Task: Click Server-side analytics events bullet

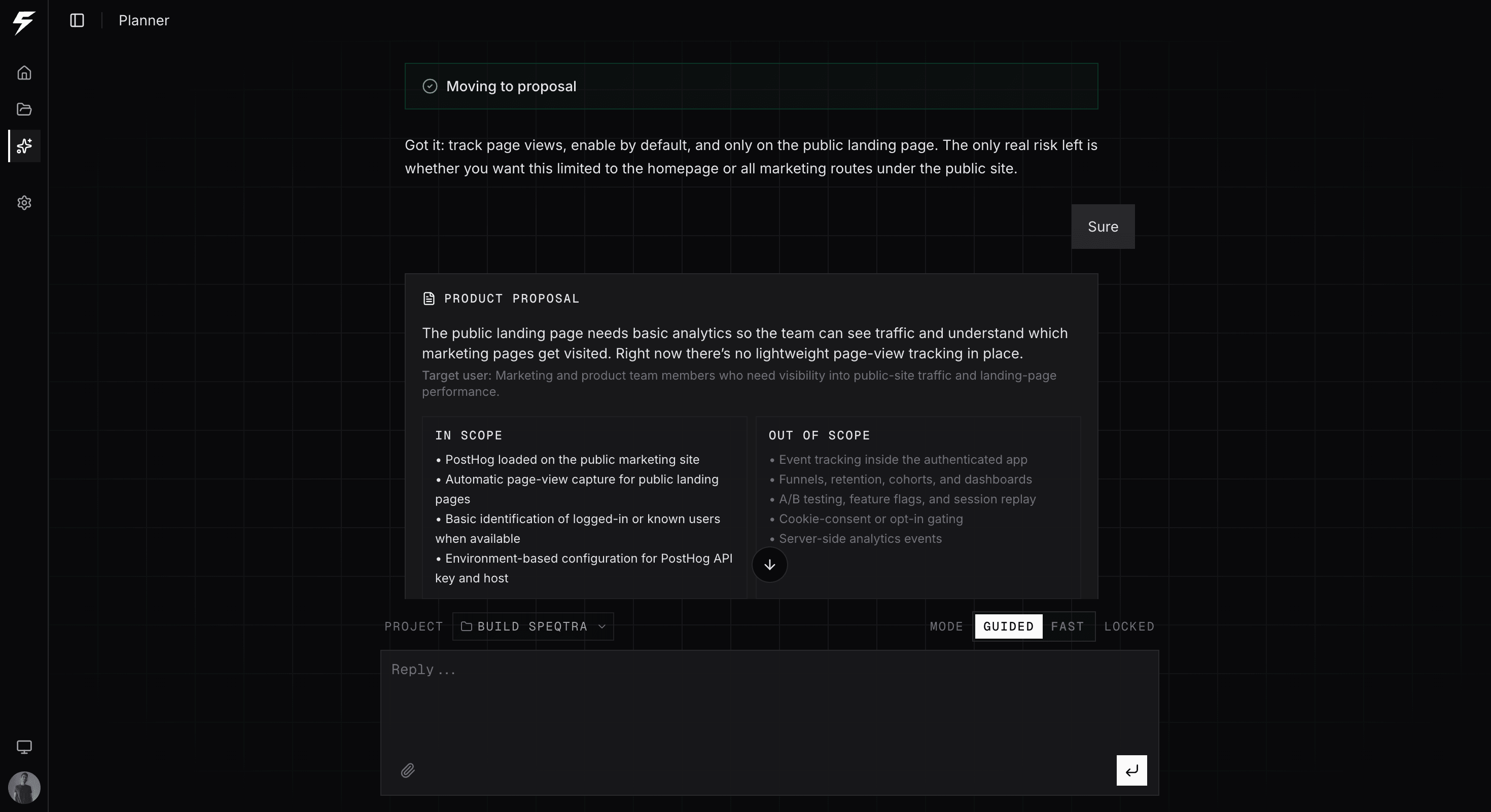Action: 855,538
